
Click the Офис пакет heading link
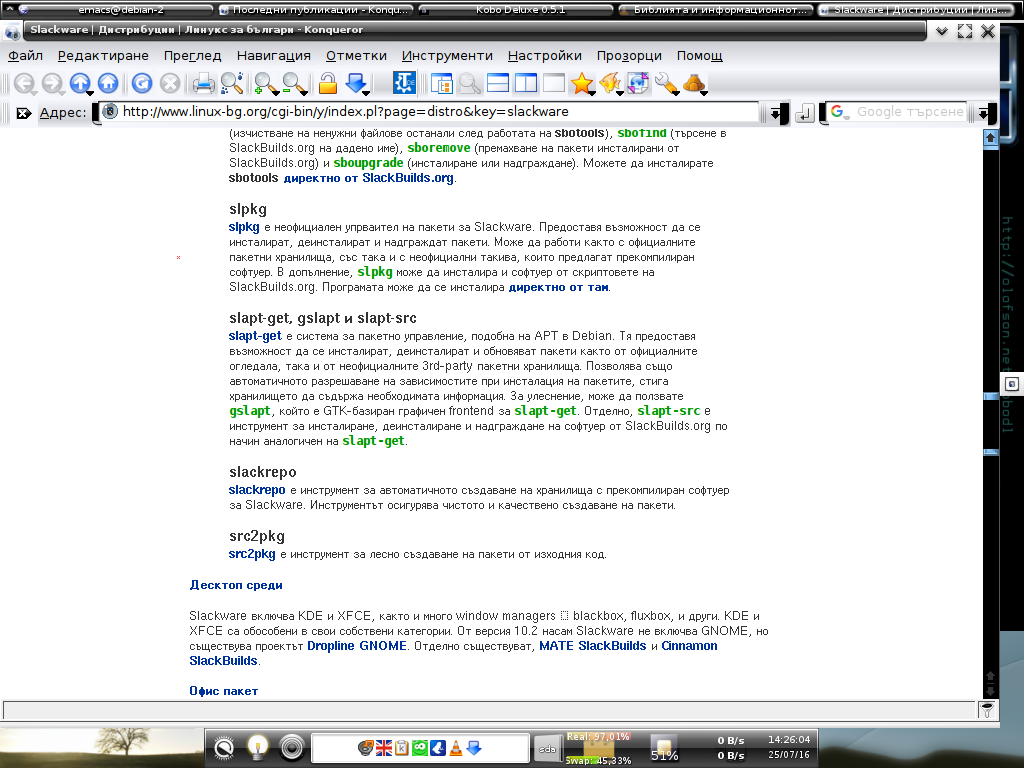pos(223,691)
